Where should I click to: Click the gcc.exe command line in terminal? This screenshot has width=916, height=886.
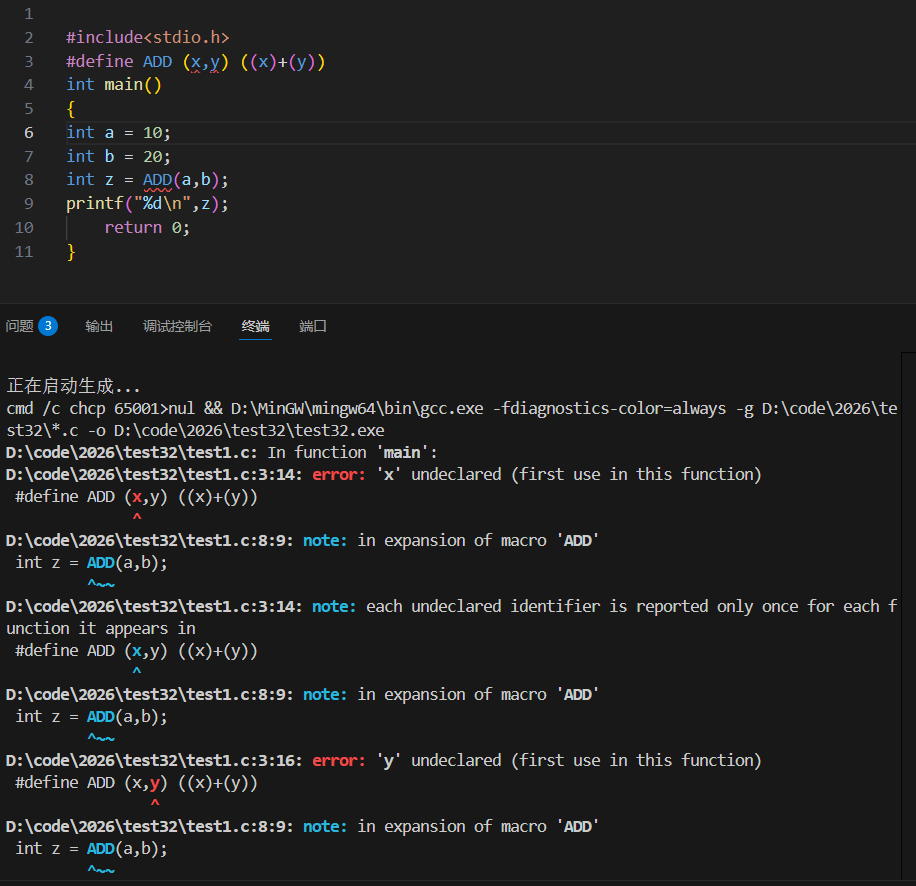[452, 419]
